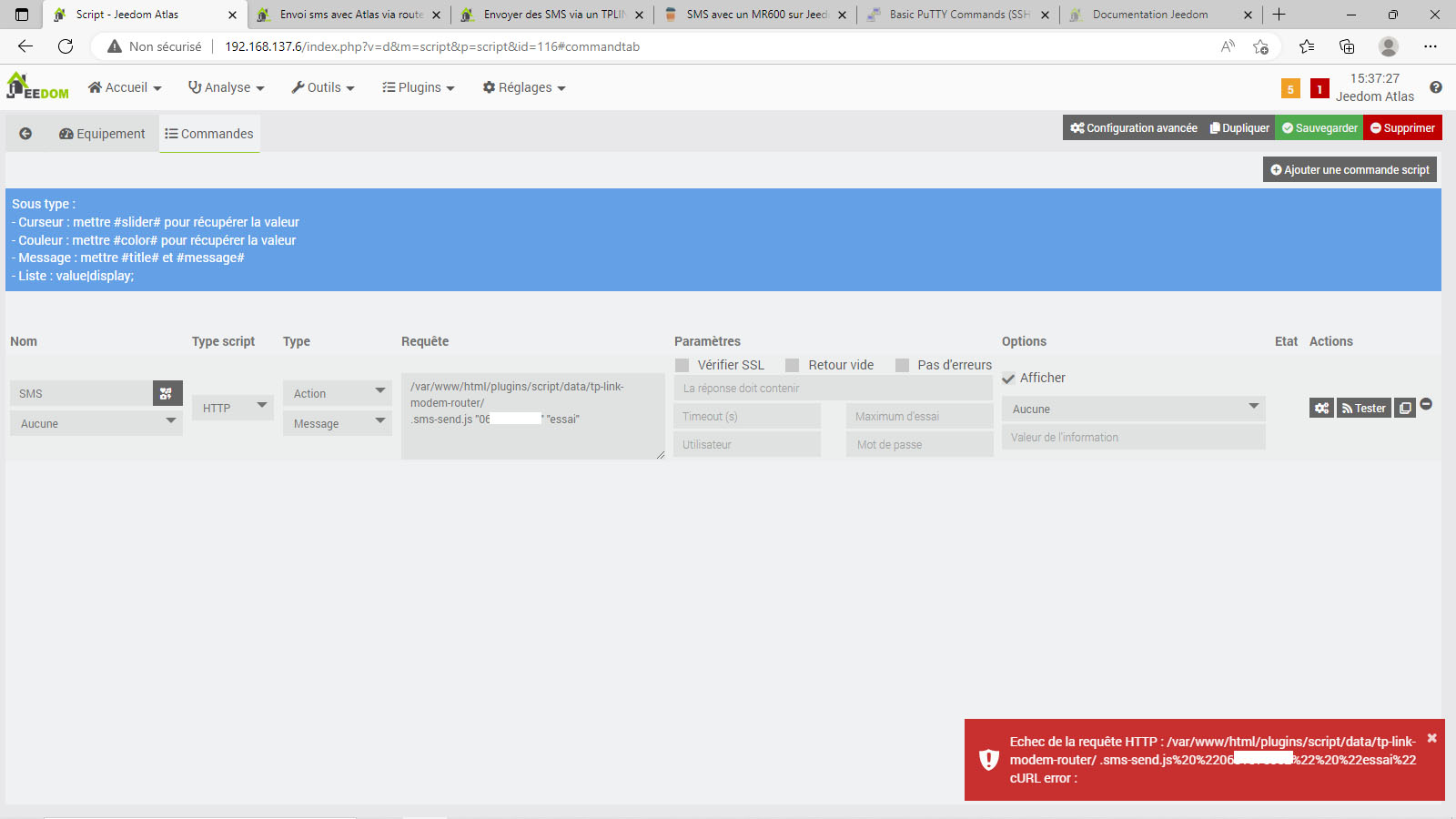Open the Outils dropdown menu
Image resolution: width=1456 pixels, height=819 pixels.
[323, 87]
